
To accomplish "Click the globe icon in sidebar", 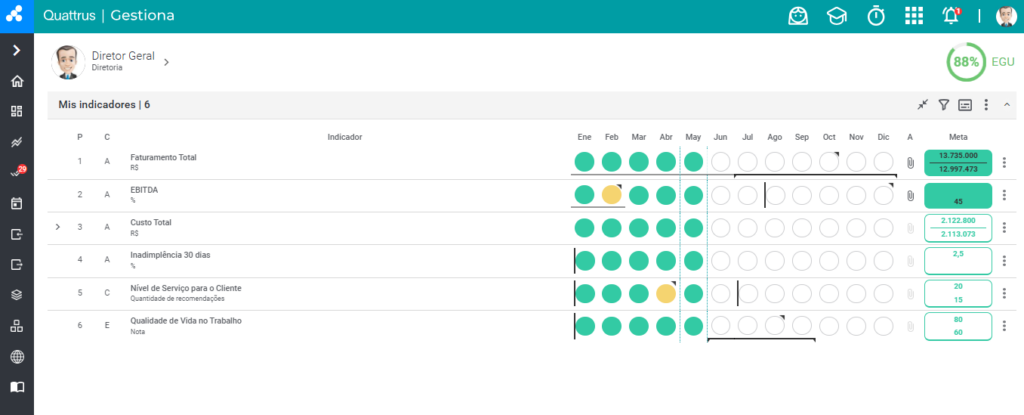I will click(17, 357).
